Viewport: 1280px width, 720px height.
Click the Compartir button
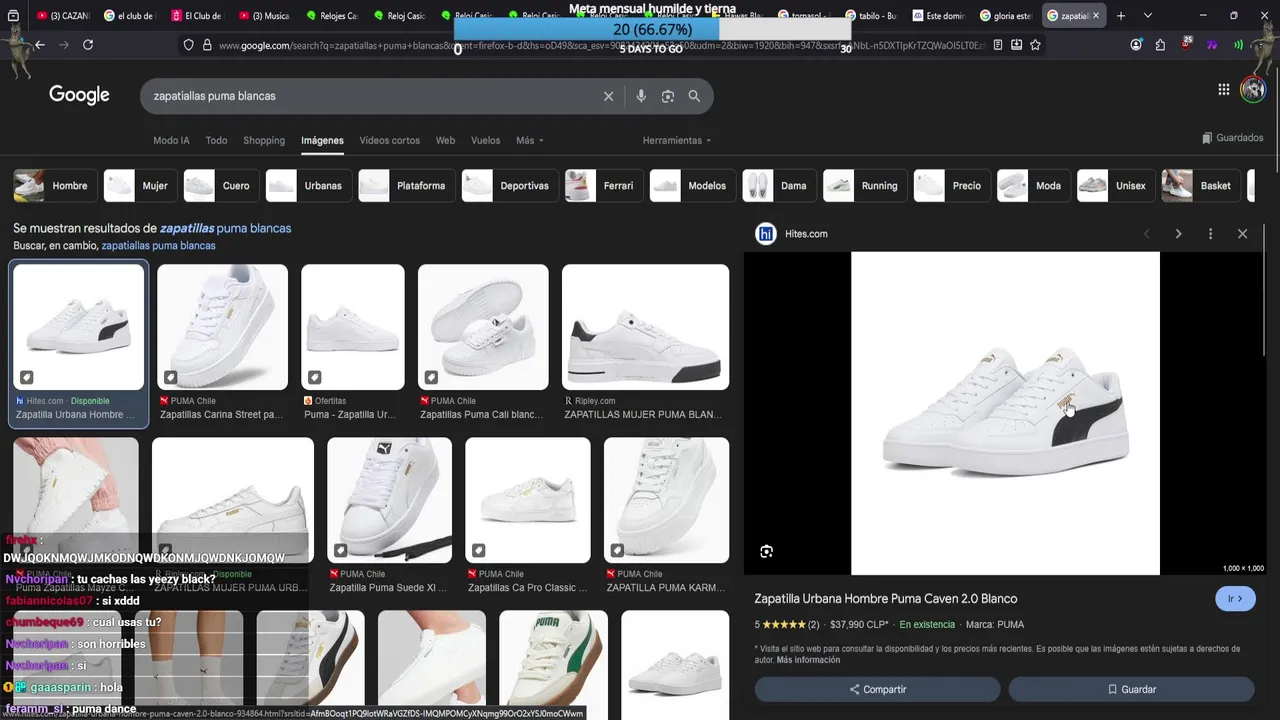coord(878,689)
